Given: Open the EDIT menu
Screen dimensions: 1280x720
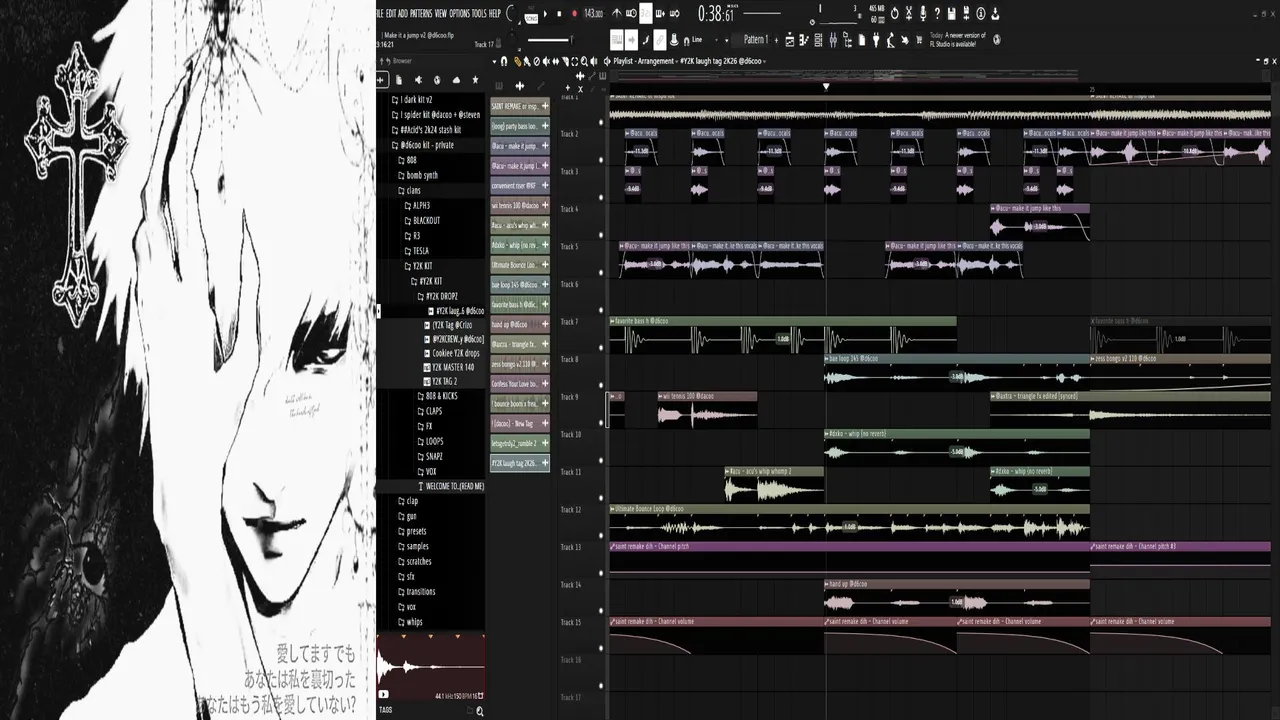Looking at the screenshot, I should (x=391, y=13).
